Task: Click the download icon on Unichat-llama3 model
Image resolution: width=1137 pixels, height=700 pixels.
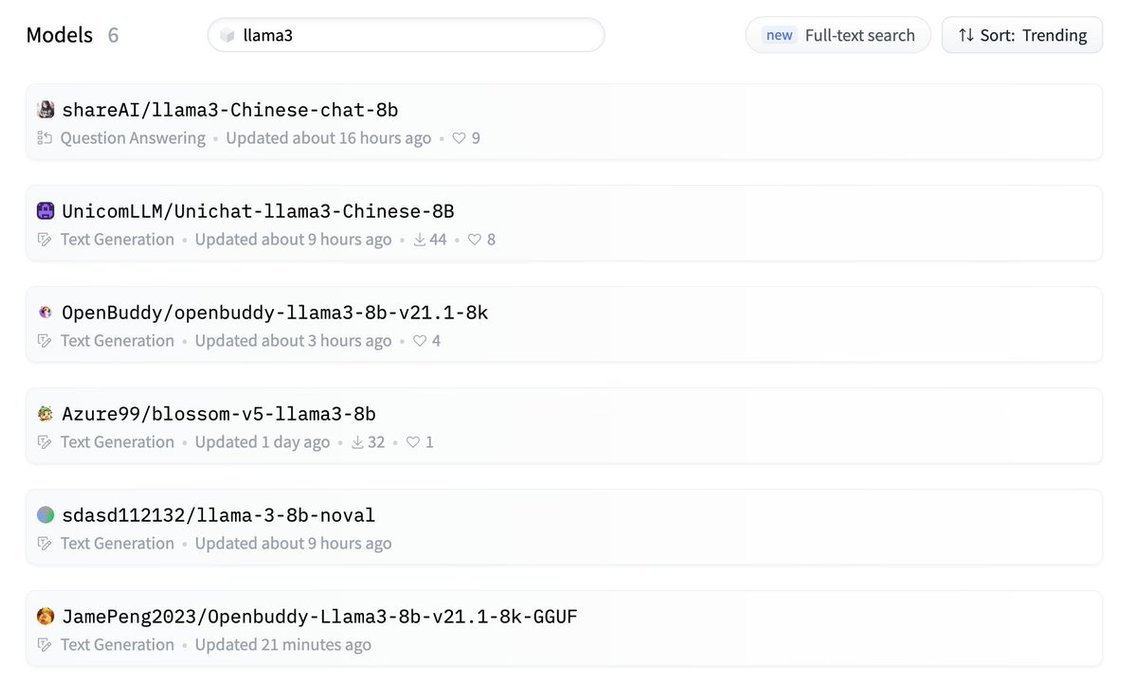Action: 420,240
